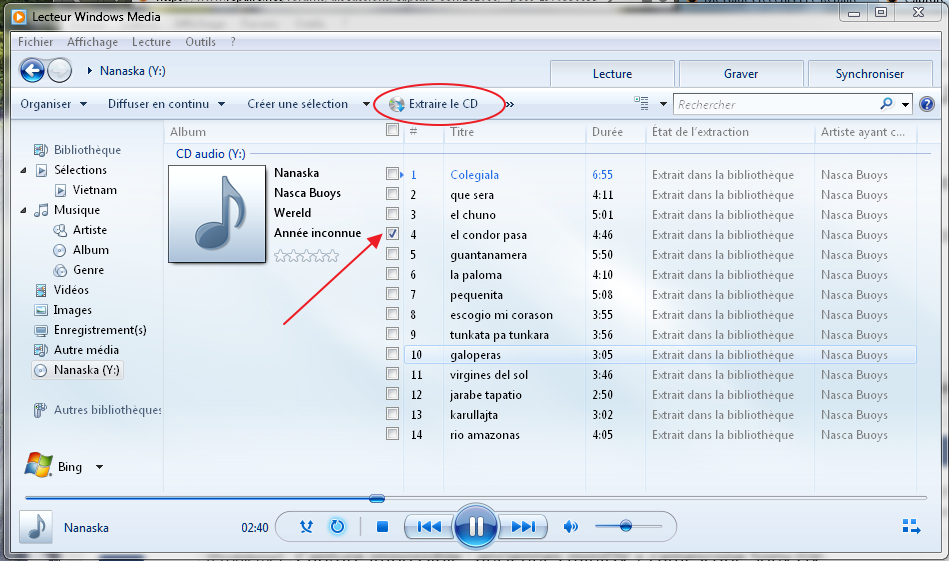Open Diffuser en continu dropdown

point(166,103)
